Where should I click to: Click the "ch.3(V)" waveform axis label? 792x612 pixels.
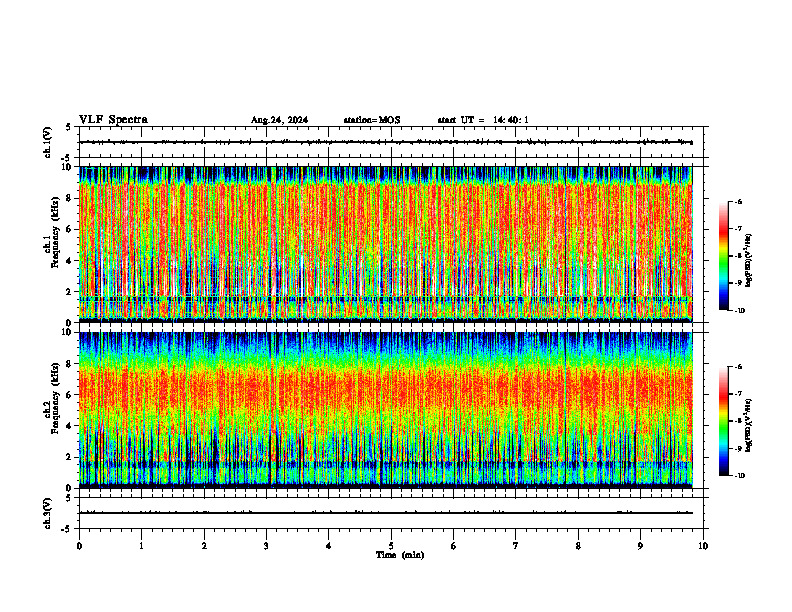tap(48, 513)
